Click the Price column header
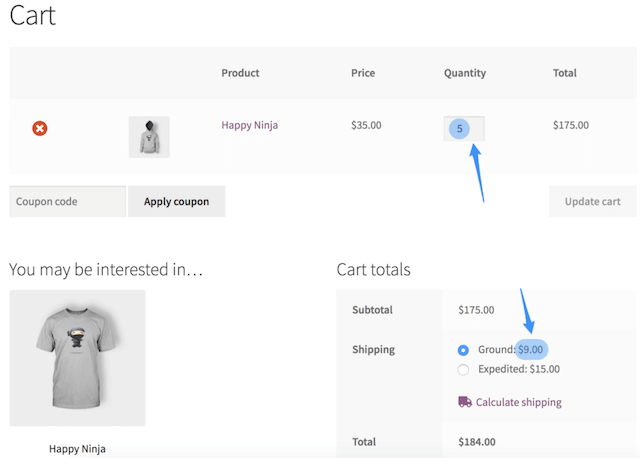This screenshot has height=458, width=640. click(x=363, y=73)
